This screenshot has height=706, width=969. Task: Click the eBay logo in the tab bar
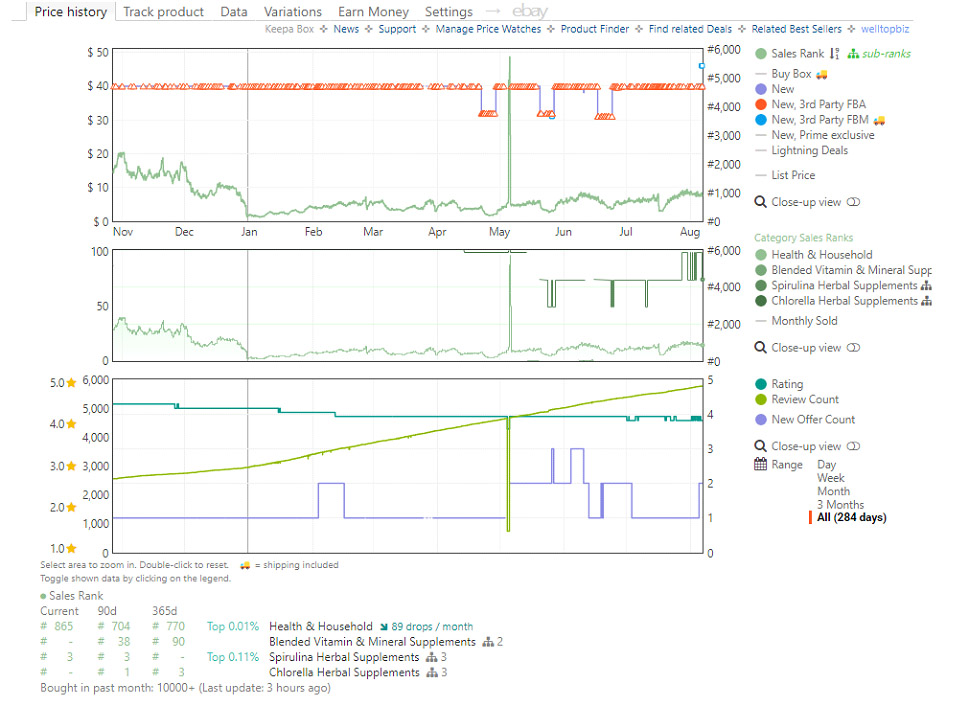[529, 12]
